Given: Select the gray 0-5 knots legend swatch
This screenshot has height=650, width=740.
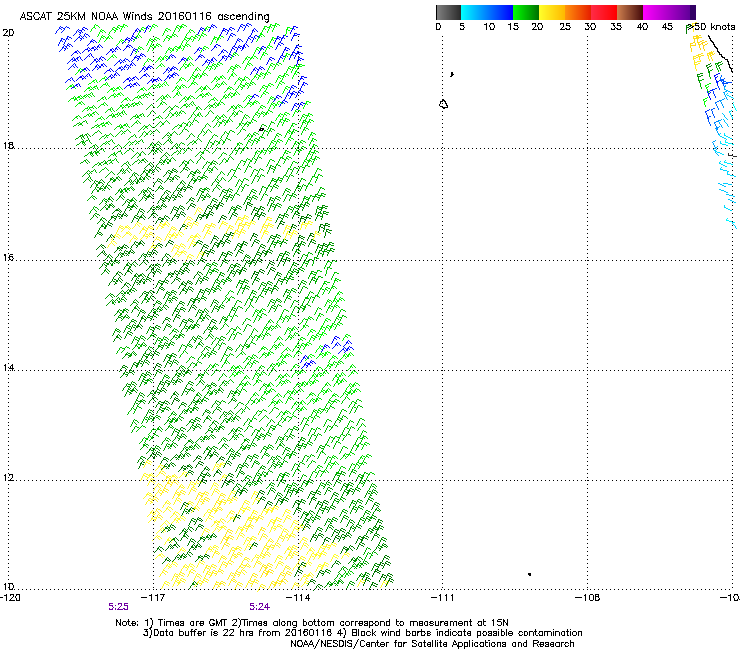Looking at the screenshot, I should [448, 12].
